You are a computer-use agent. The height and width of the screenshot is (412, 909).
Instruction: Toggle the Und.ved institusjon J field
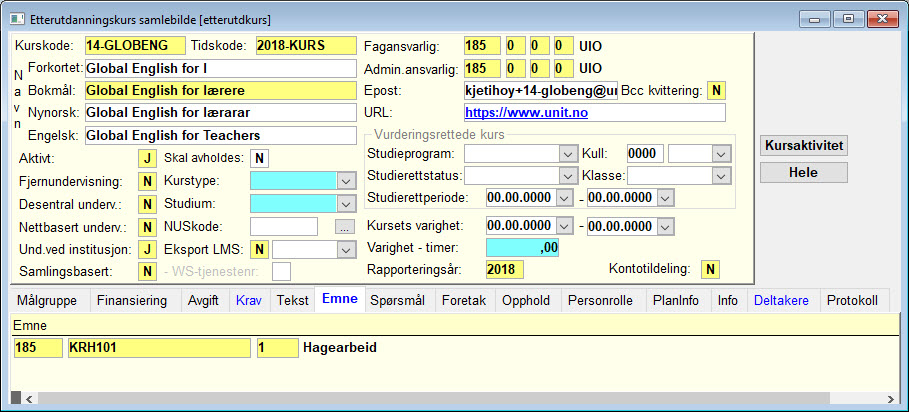(x=147, y=250)
